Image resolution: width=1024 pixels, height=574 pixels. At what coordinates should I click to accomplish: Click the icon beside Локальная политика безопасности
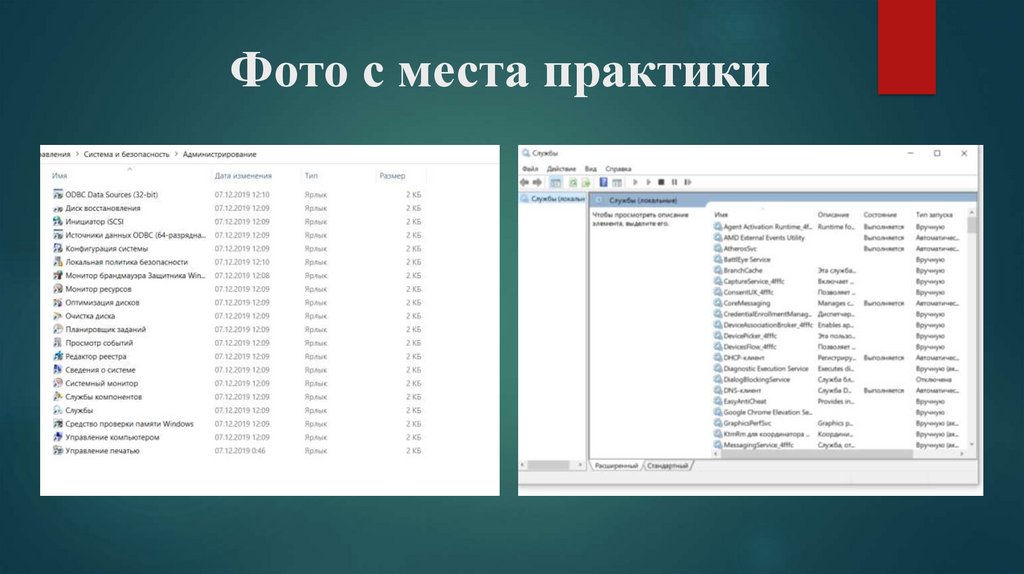58,262
